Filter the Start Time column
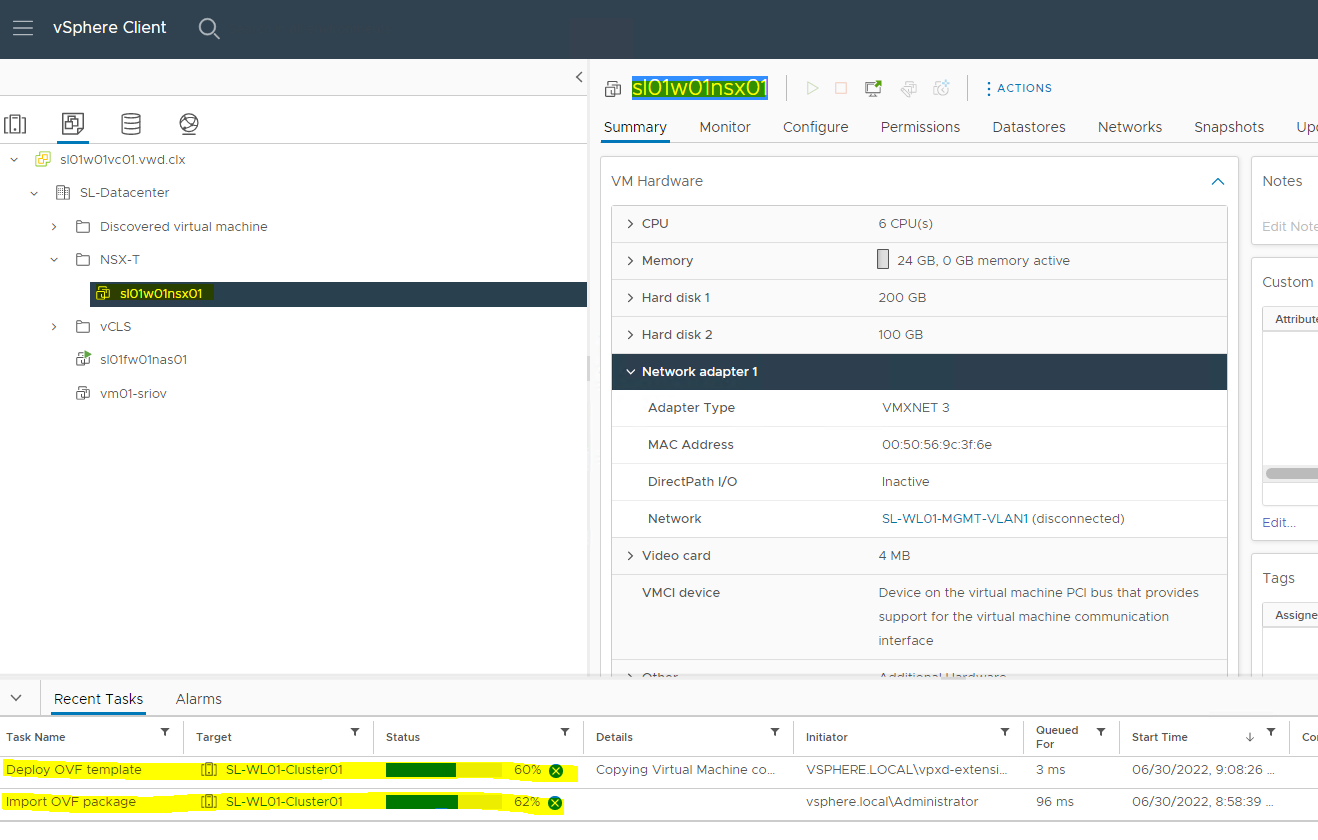Viewport: 1318px width, 840px height. click(1271, 732)
